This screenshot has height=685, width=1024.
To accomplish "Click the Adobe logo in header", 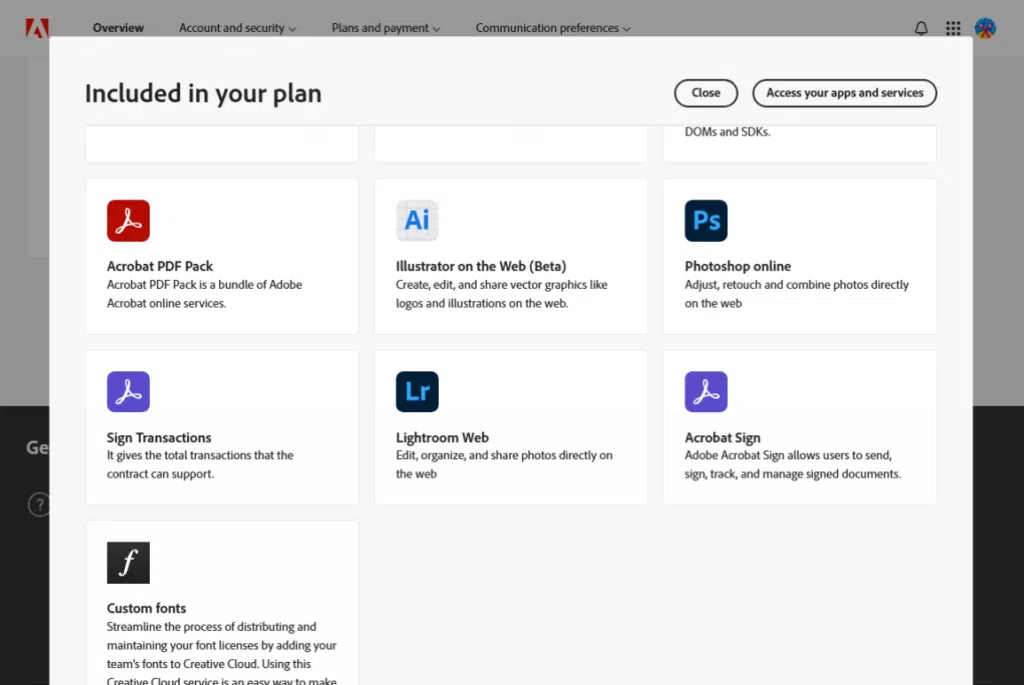I will click(37, 28).
